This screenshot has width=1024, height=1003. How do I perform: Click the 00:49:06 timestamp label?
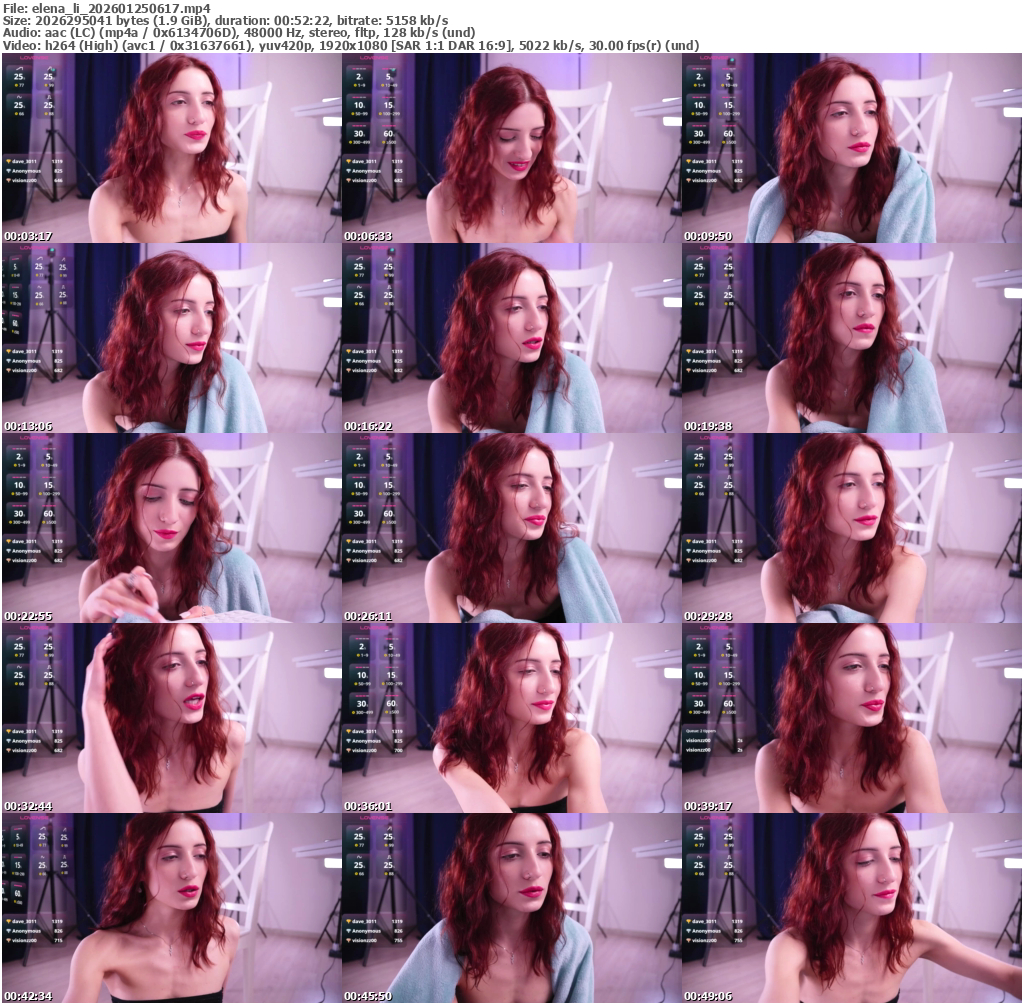tap(708, 996)
